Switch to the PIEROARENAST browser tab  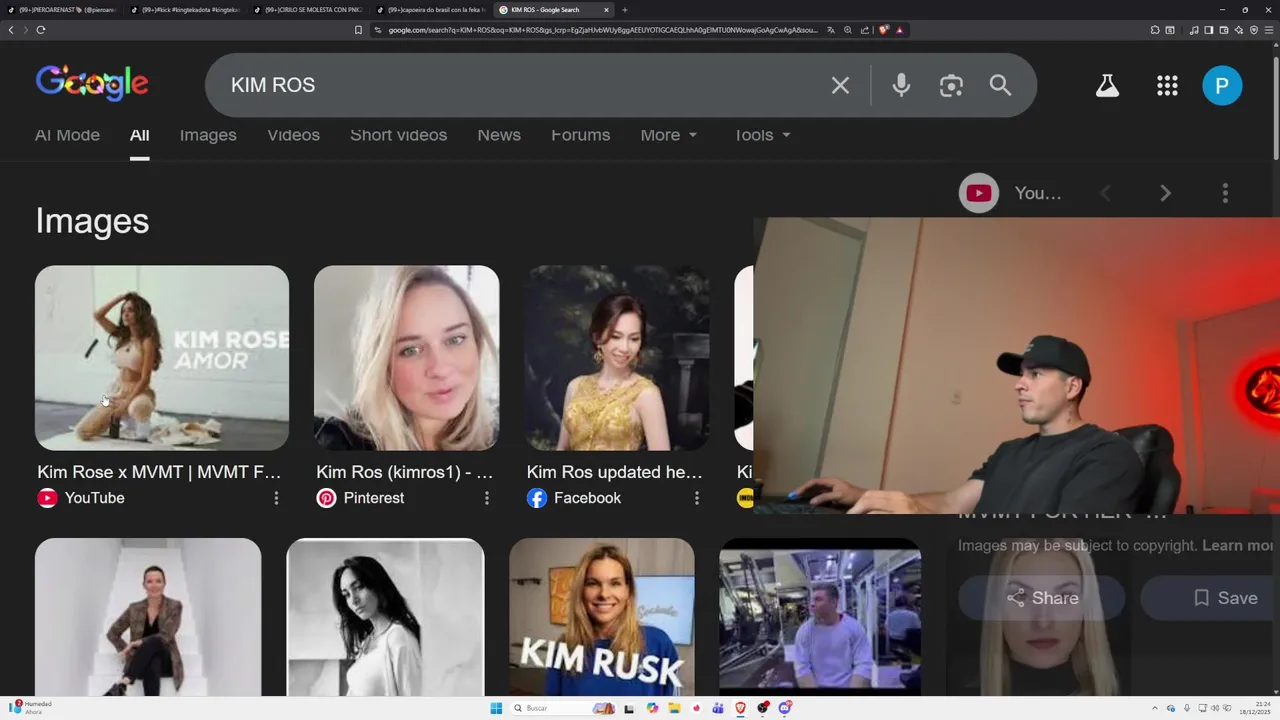coord(62,10)
